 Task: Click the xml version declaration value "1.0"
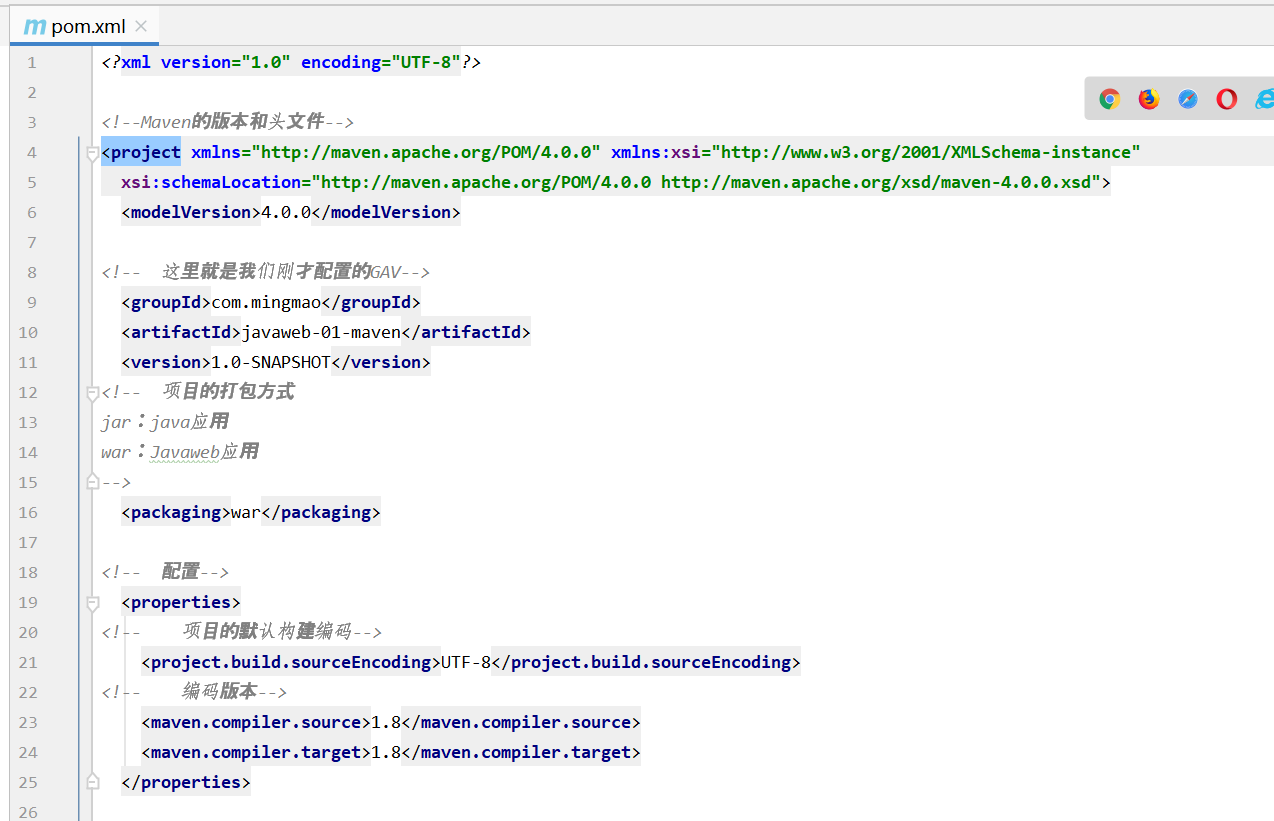coord(266,62)
